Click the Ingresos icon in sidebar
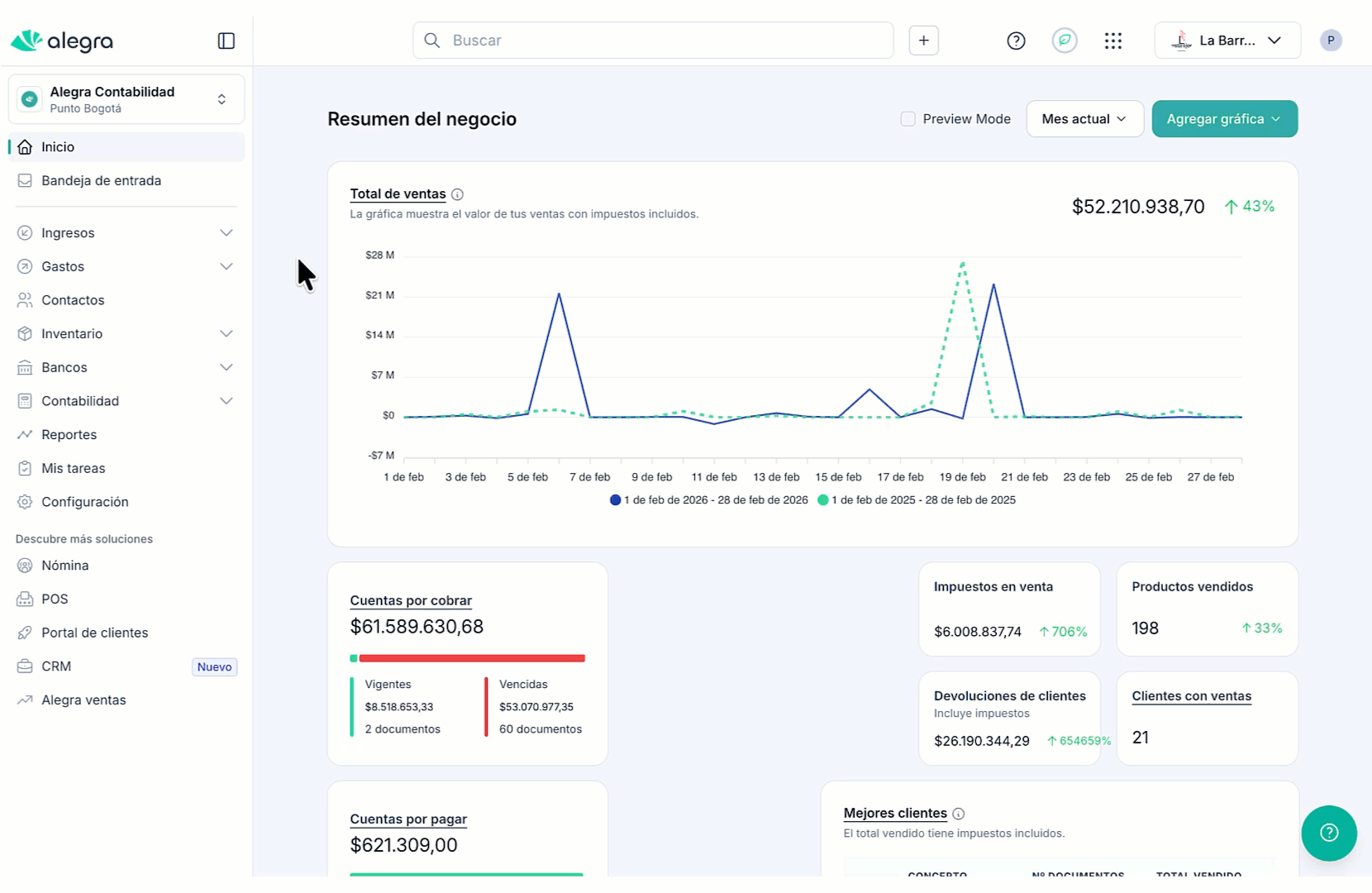The image size is (1372, 893). pos(25,233)
